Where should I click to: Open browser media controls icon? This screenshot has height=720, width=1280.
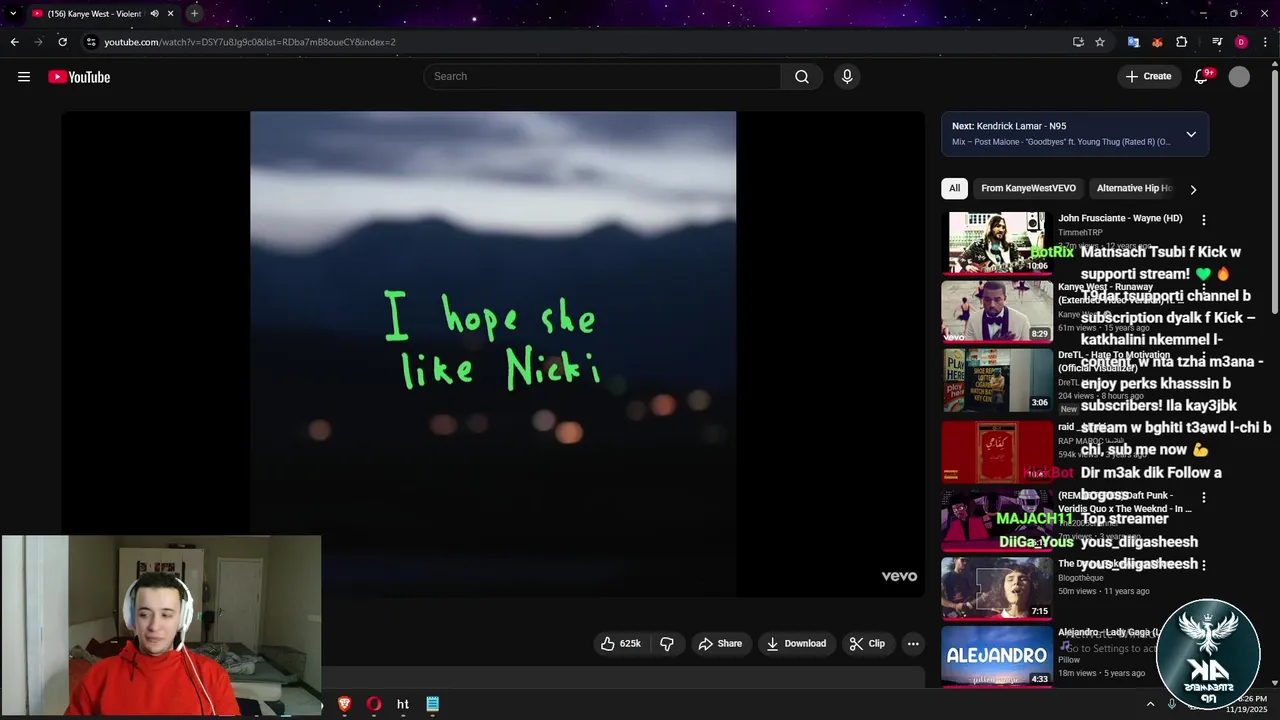[1217, 42]
